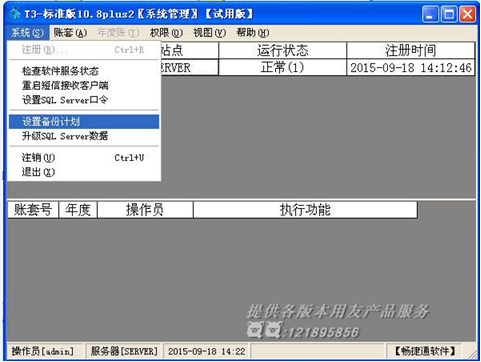Click the T3 application icon in title bar
Image resolution: width=481 pixels, height=362 pixels.
15,14
